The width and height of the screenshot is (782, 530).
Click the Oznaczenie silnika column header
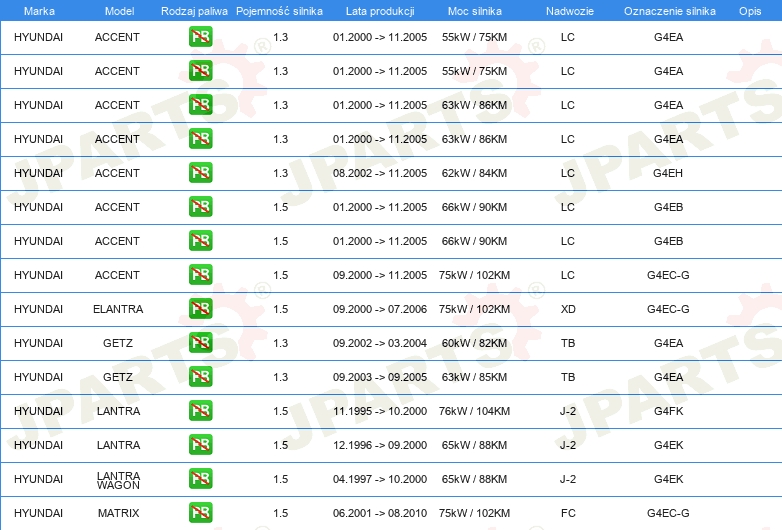coord(669,11)
